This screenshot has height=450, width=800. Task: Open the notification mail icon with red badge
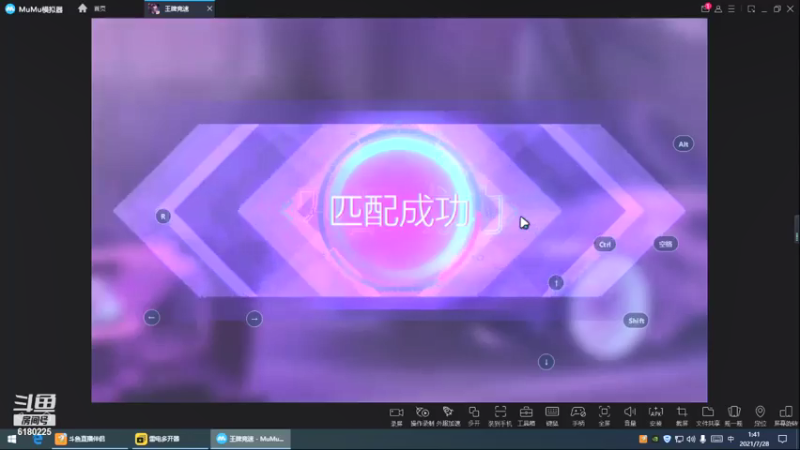[x=705, y=8]
